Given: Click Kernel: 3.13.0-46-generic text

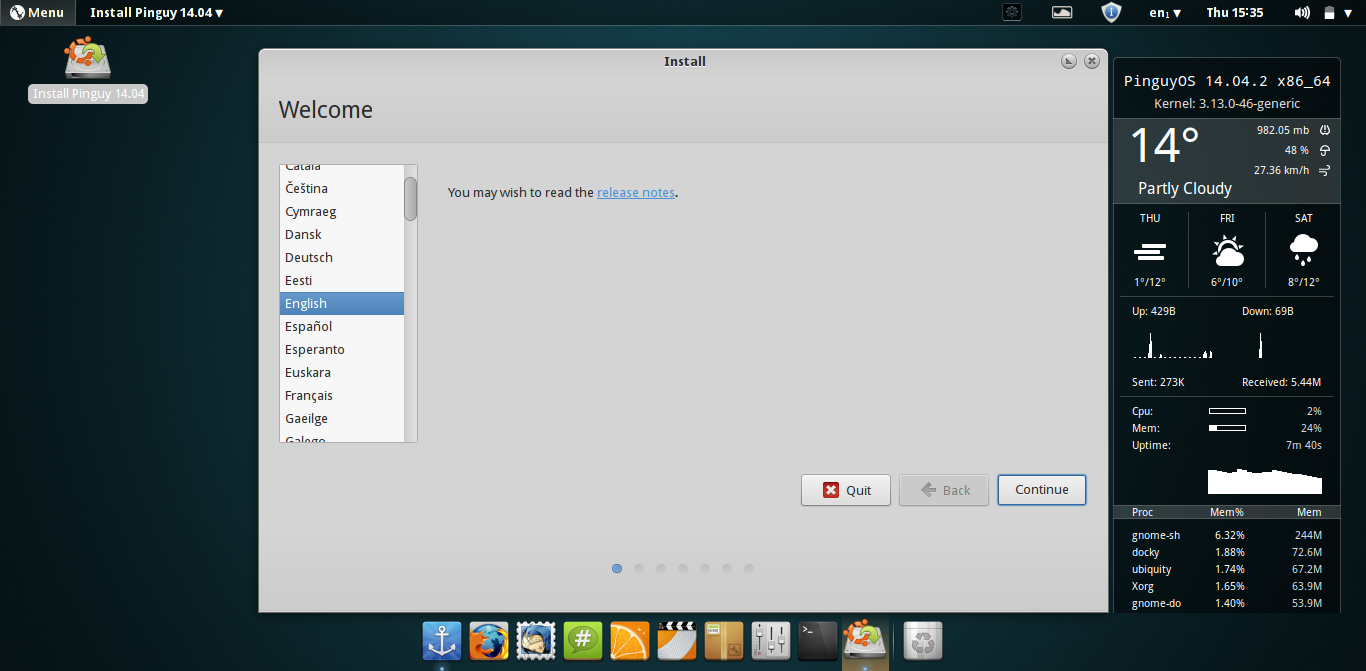Looking at the screenshot, I should tap(1227, 103).
